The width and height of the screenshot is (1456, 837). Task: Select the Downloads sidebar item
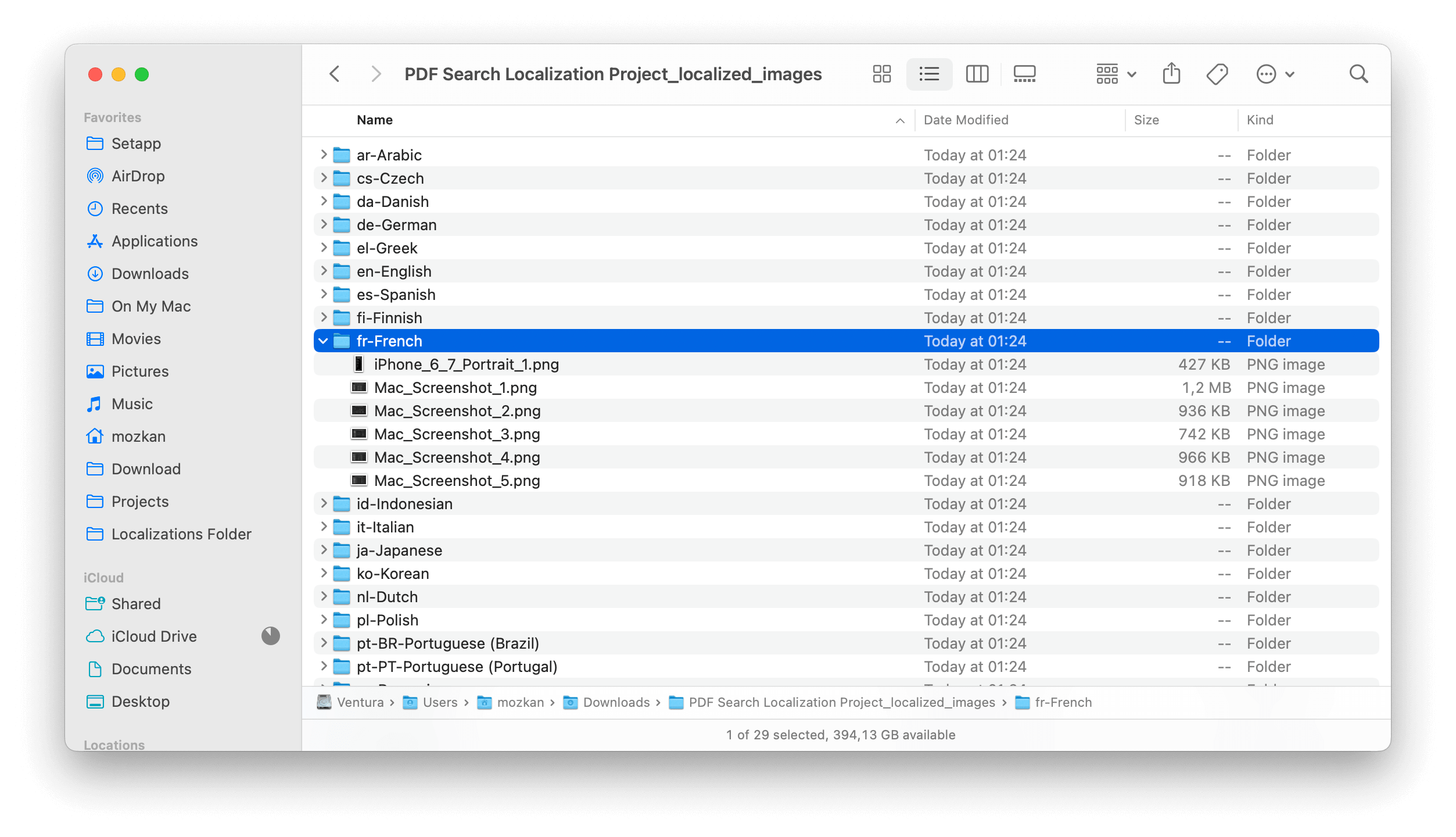click(149, 273)
